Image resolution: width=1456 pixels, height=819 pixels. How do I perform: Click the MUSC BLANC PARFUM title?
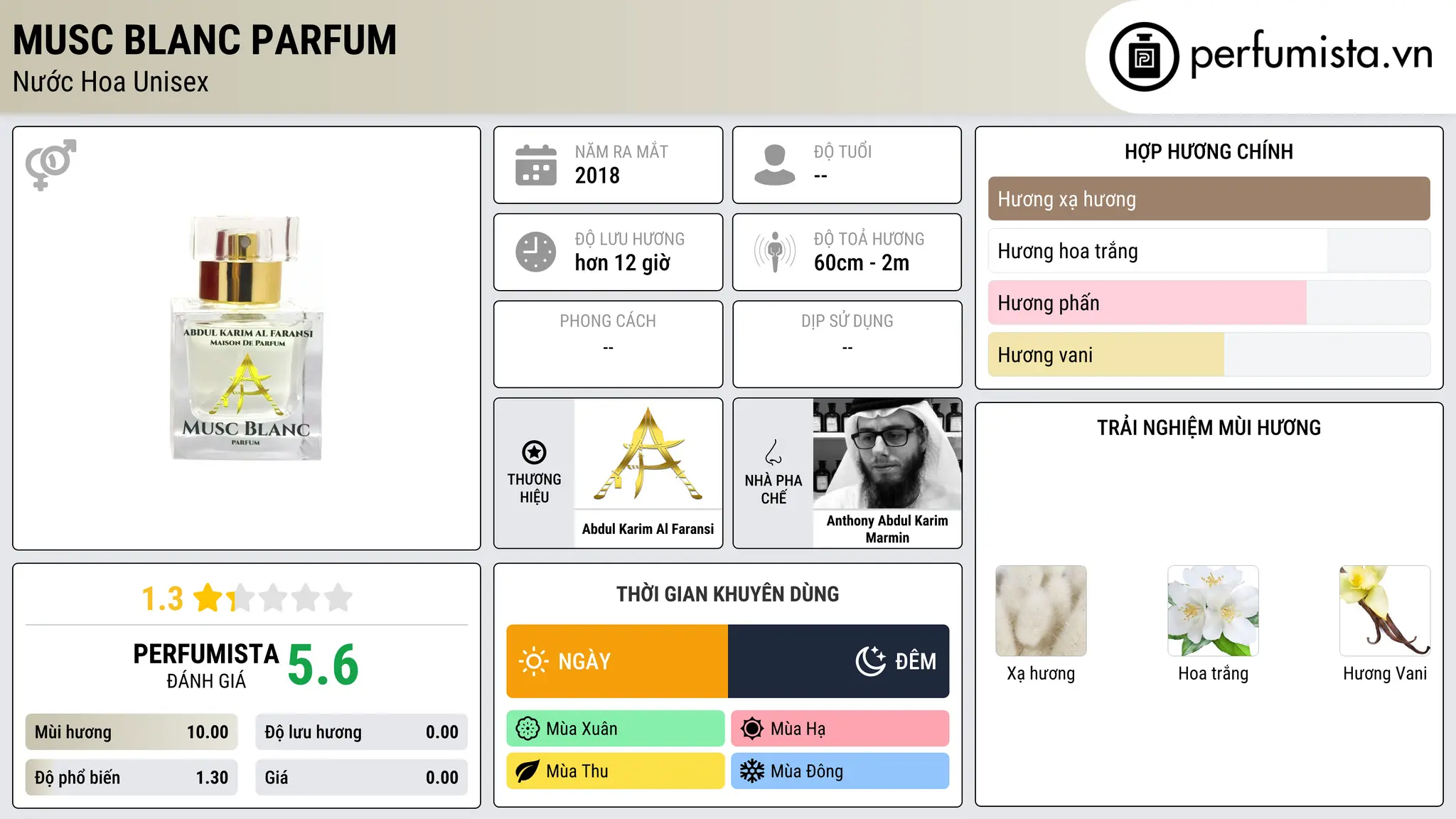tap(205, 41)
